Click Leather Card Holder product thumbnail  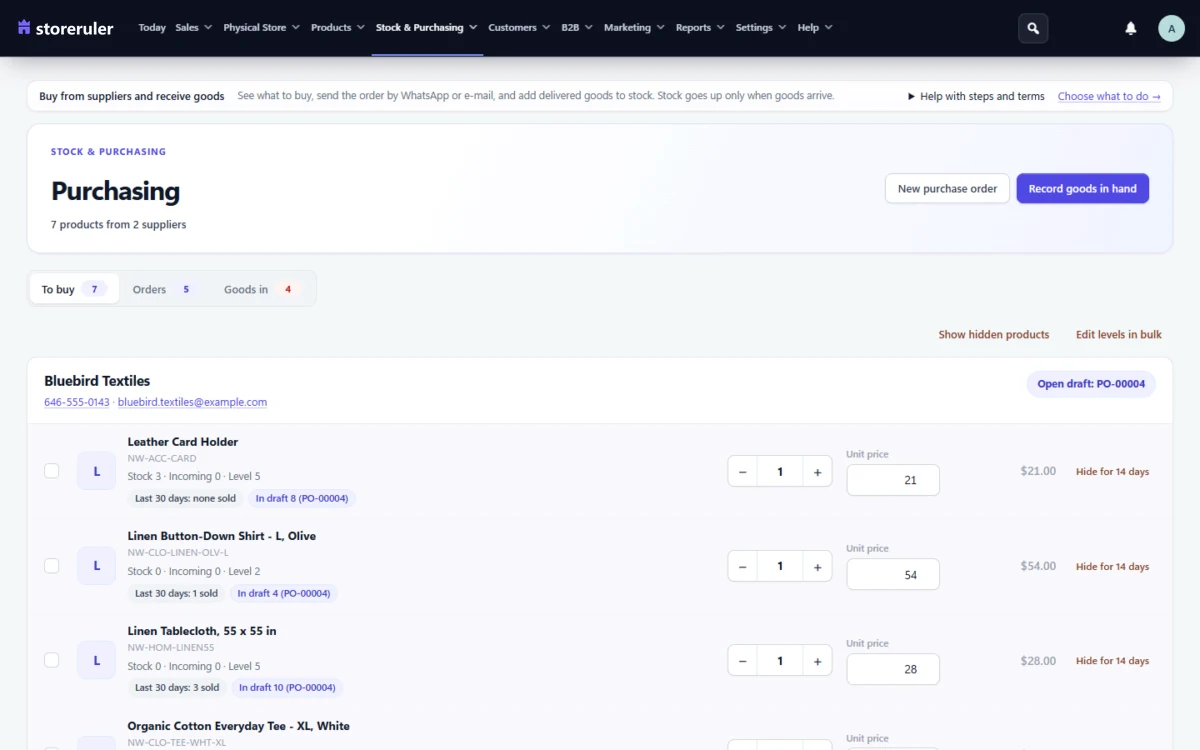[x=97, y=471]
